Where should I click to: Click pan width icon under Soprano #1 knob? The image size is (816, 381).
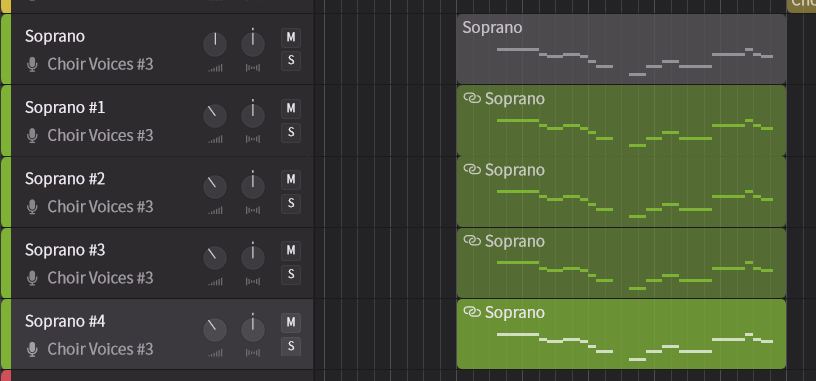coord(253,139)
